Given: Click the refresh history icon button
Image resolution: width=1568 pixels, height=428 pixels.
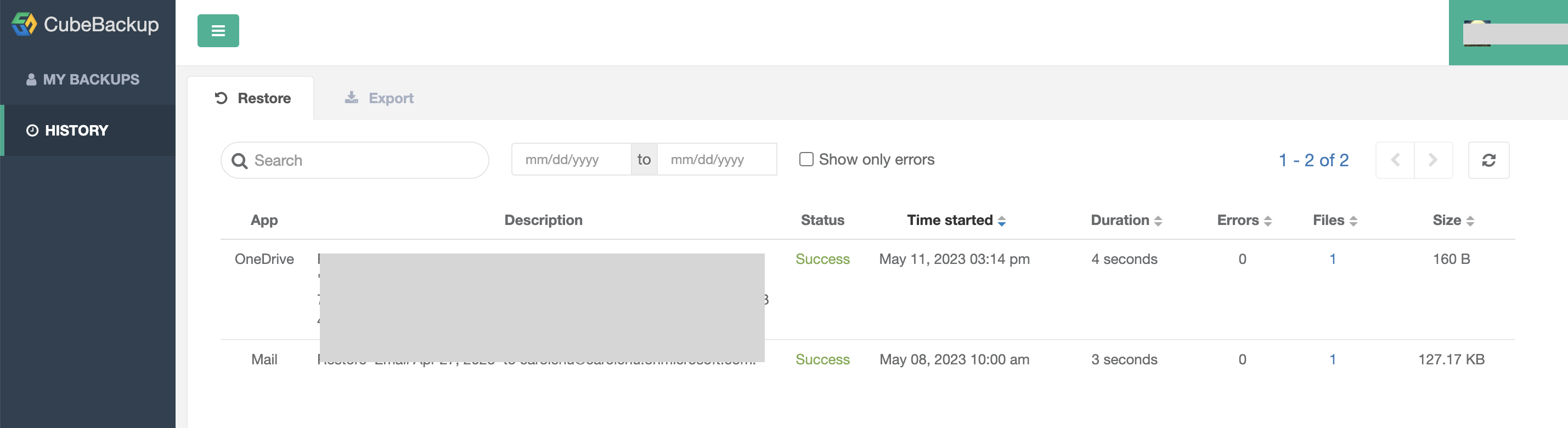Looking at the screenshot, I should 1488,160.
